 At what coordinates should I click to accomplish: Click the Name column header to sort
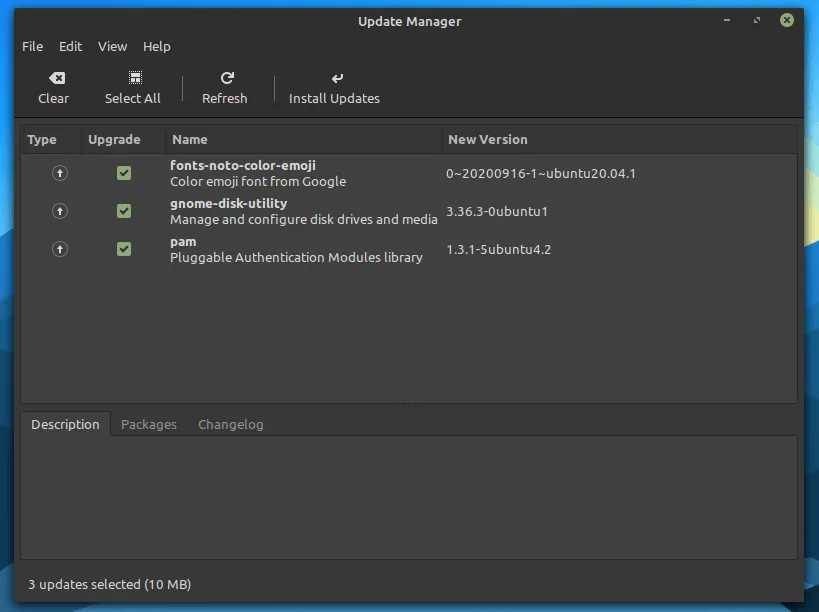pos(190,139)
